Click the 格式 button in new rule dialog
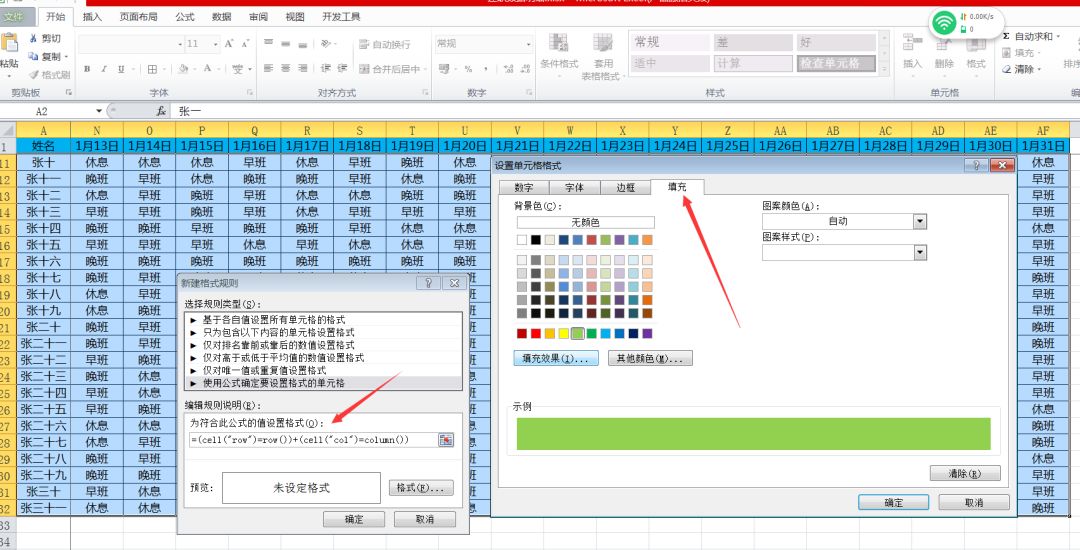This screenshot has width=1080, height=550. (421, 488)
